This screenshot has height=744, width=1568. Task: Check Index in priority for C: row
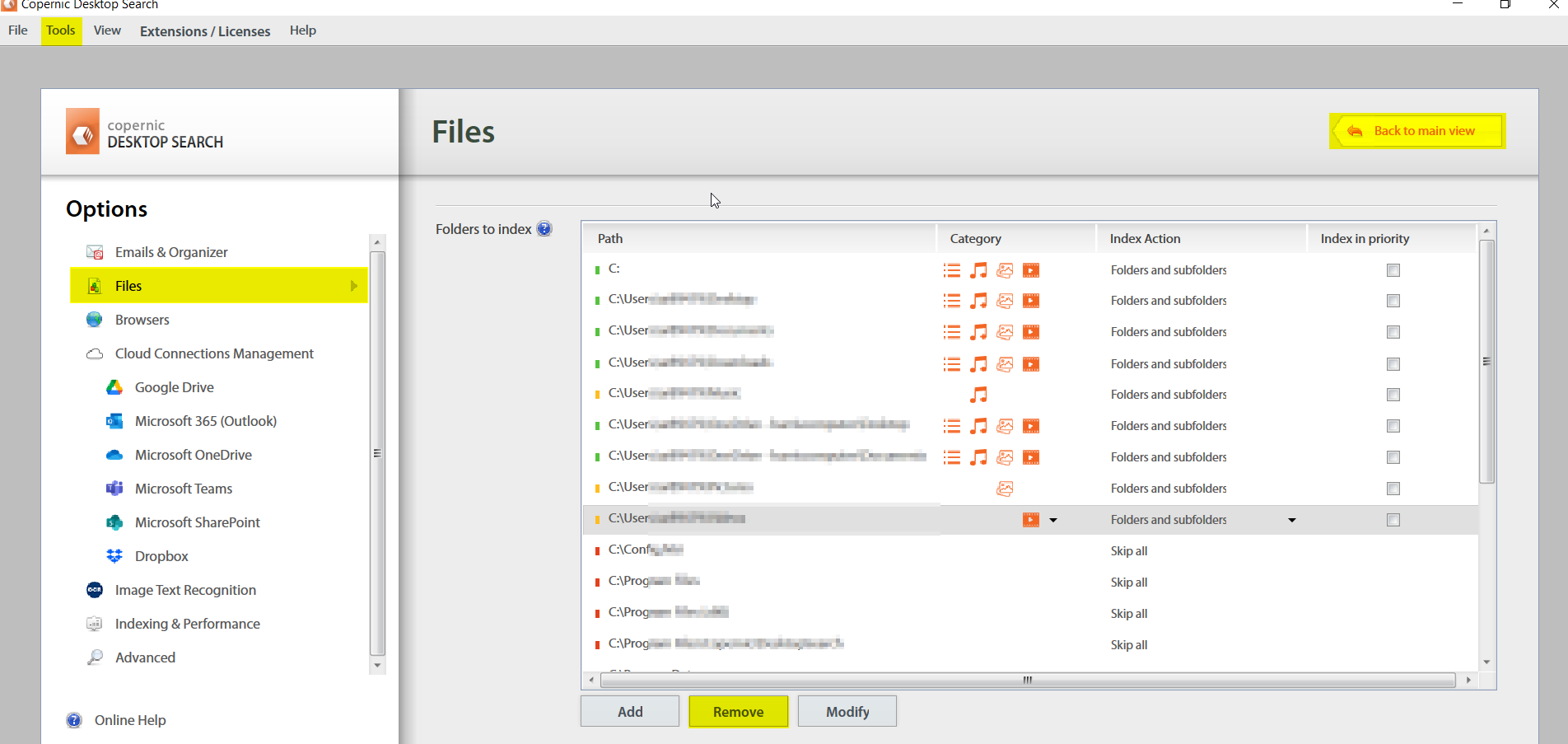[1393, 270]
